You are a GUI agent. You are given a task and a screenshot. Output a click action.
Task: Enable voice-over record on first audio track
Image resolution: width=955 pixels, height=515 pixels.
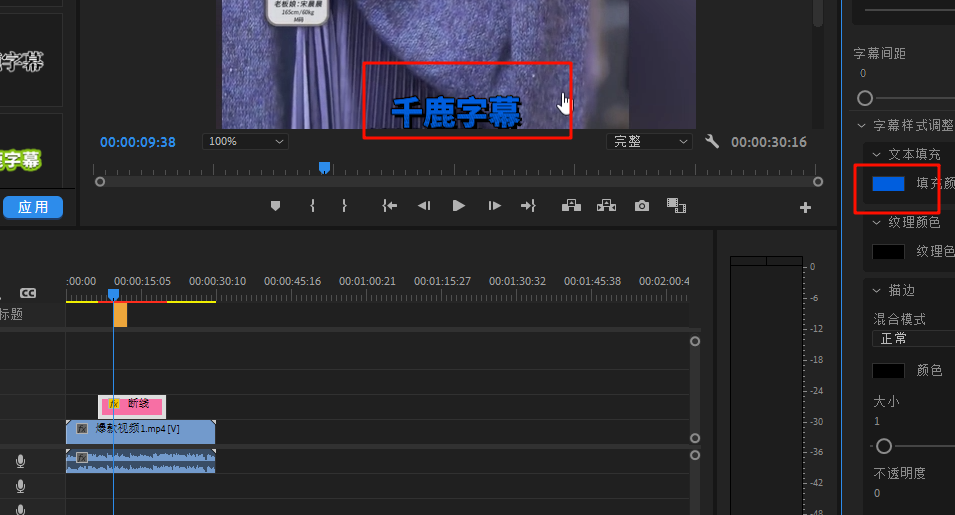21,461
